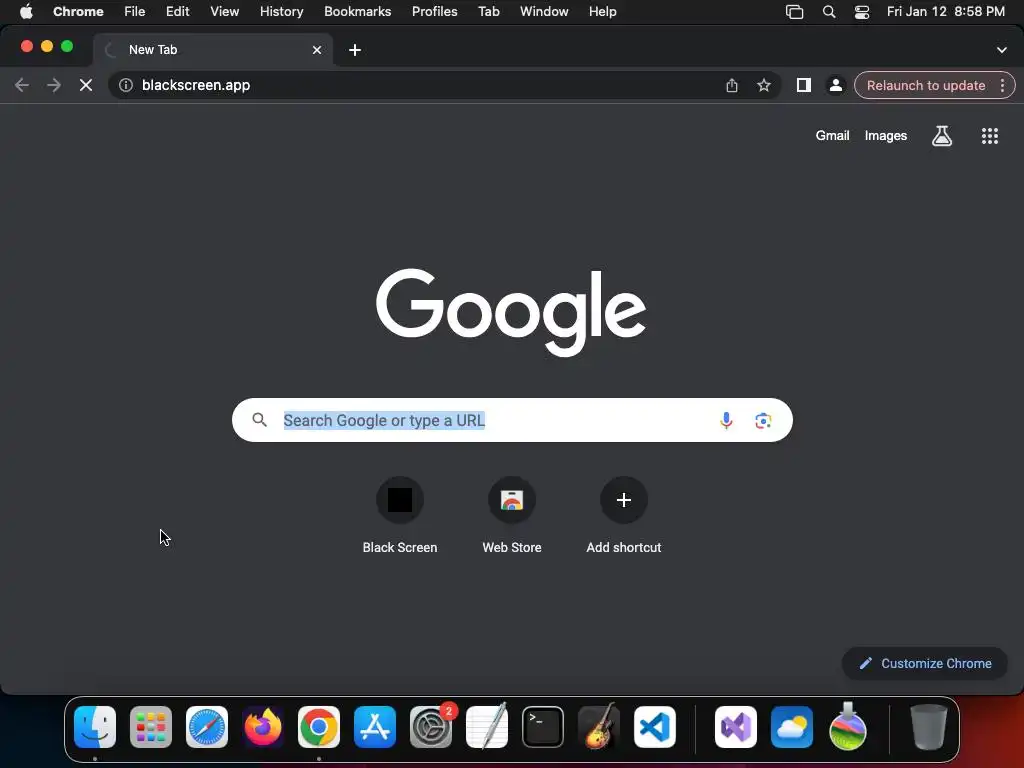Open the View menu
Screen dimensions: 1024x768
point(224,11)
